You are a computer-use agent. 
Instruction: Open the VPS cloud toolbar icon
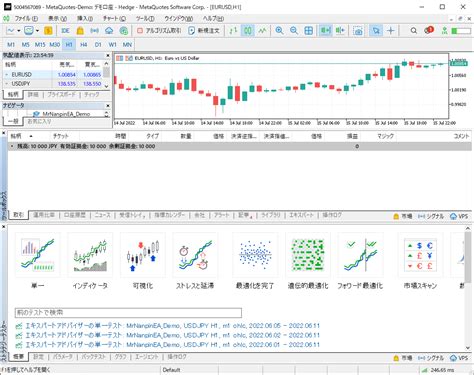pos(109,31)
